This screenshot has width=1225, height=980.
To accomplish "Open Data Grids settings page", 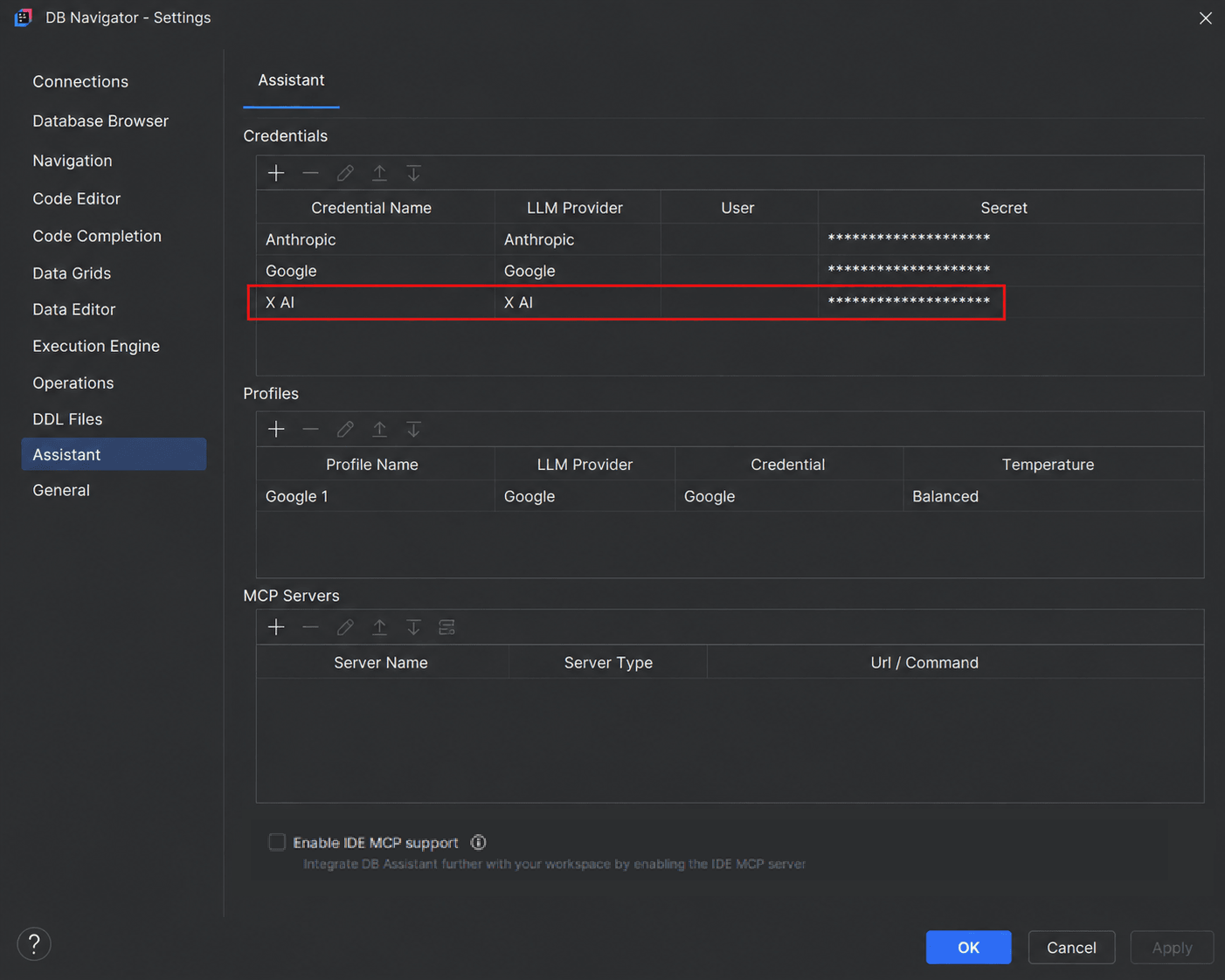I will (72, 273).
